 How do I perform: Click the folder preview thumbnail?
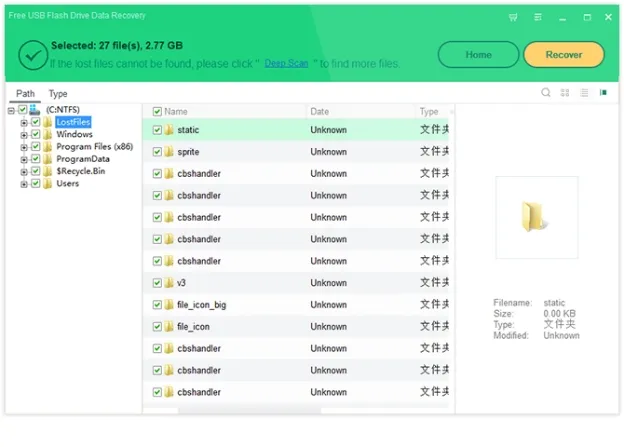tap(536, 217)
